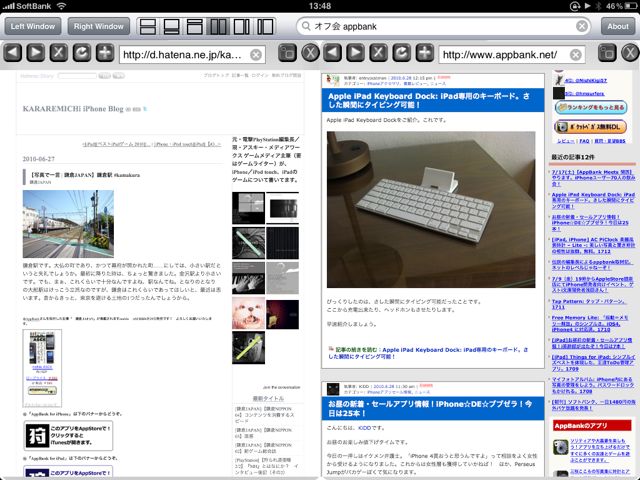Go forward in the left window
640x480 pixels.
36,53
